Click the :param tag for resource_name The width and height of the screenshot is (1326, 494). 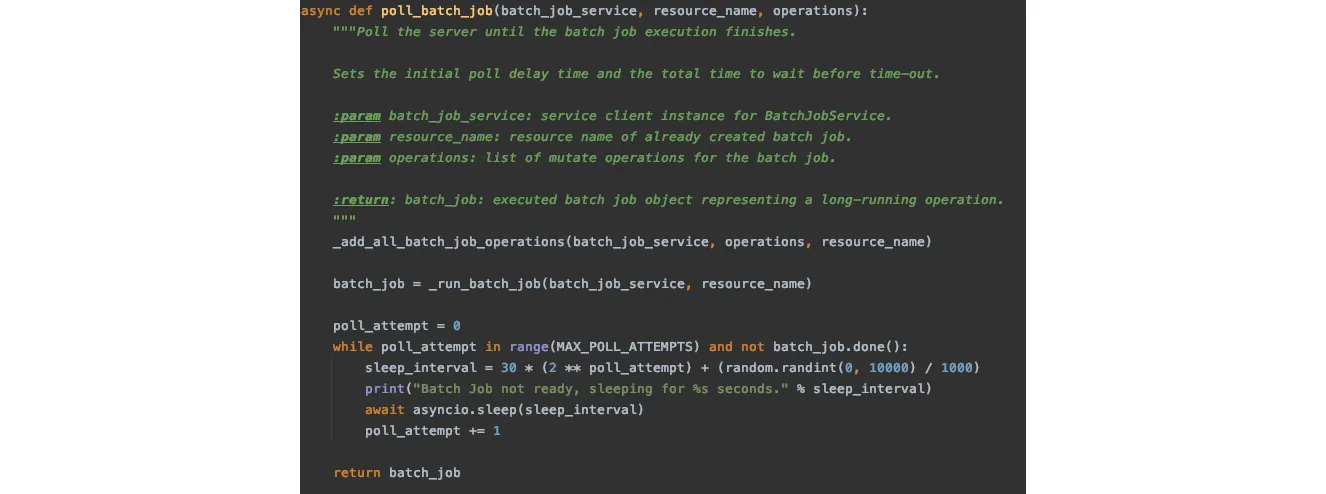click(x=357, y=137)
